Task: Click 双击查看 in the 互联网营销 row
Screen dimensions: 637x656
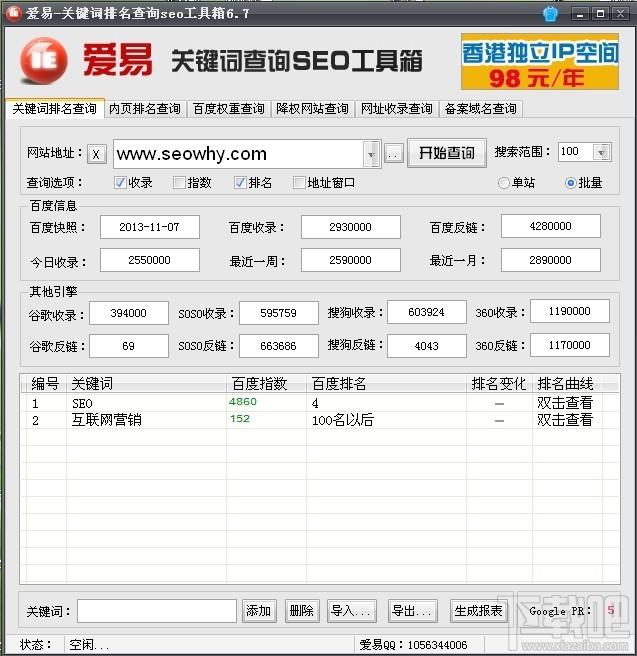Action: 565,420
